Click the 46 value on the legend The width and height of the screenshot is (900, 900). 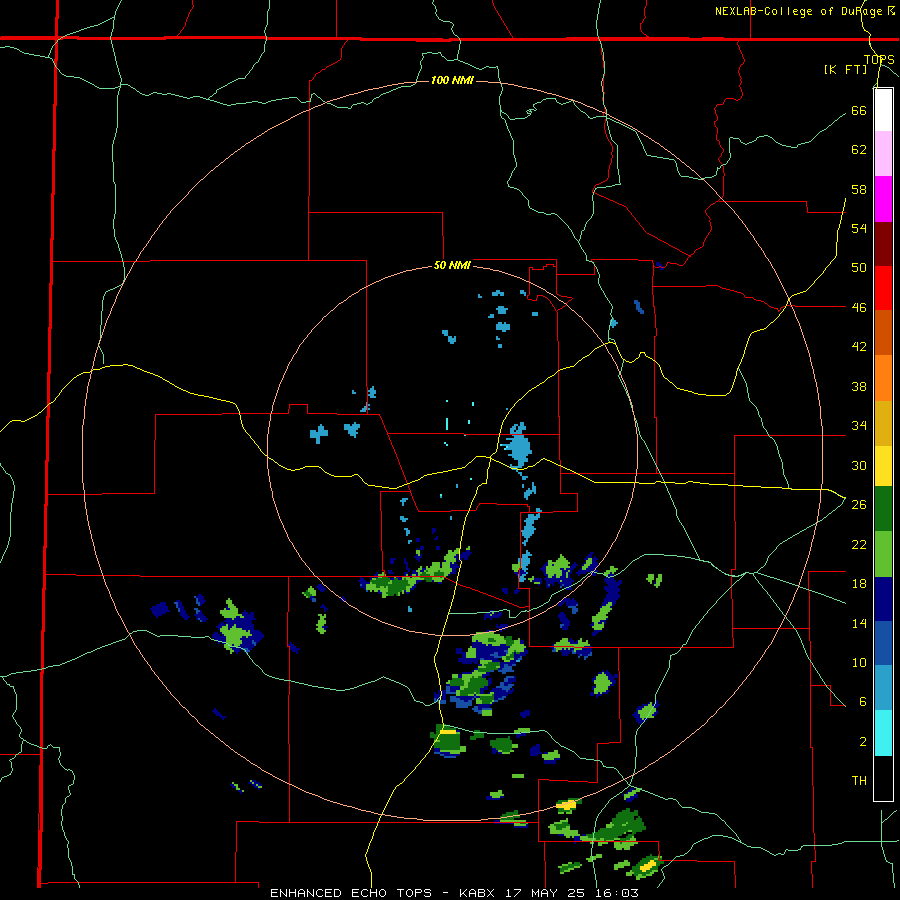point(859,307)
